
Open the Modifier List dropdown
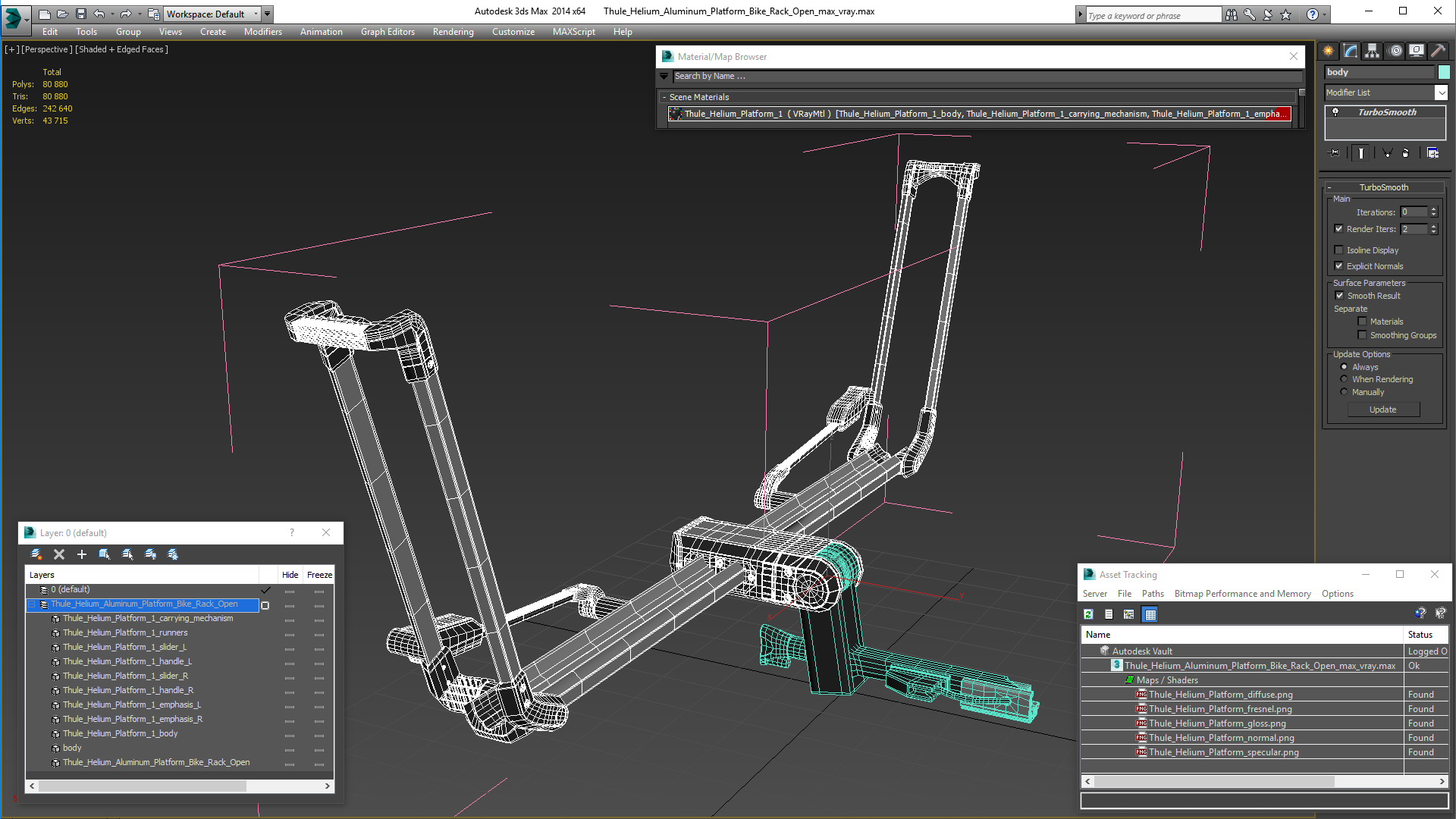(x=1441, y=93)
